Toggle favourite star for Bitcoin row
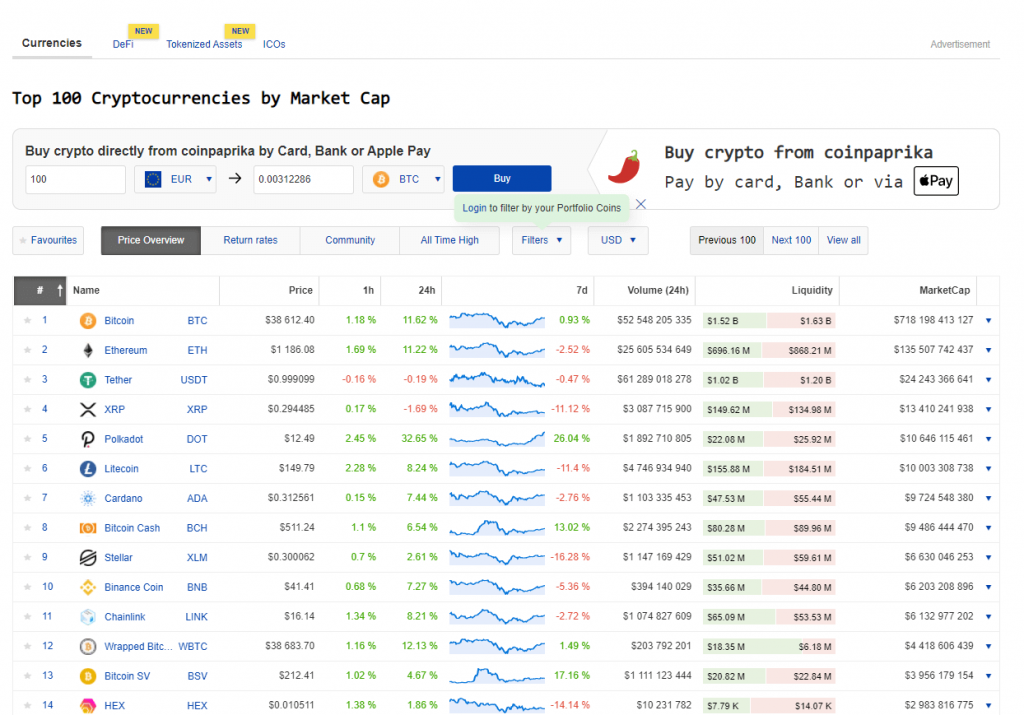Screen dimensions: 1024x715 pyautogui.click(x=27, y=321)
